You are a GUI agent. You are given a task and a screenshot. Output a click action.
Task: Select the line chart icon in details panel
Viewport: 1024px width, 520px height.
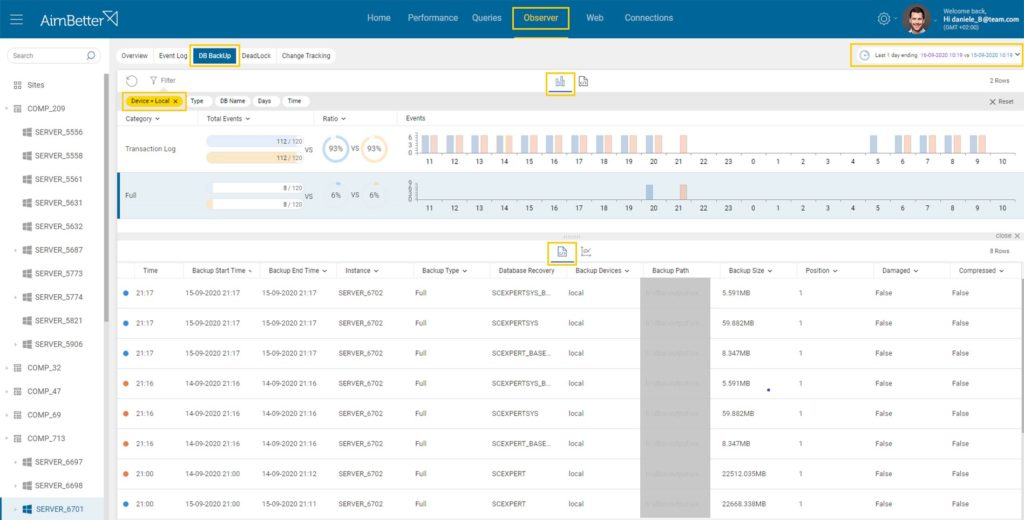(x=586, y=252)
